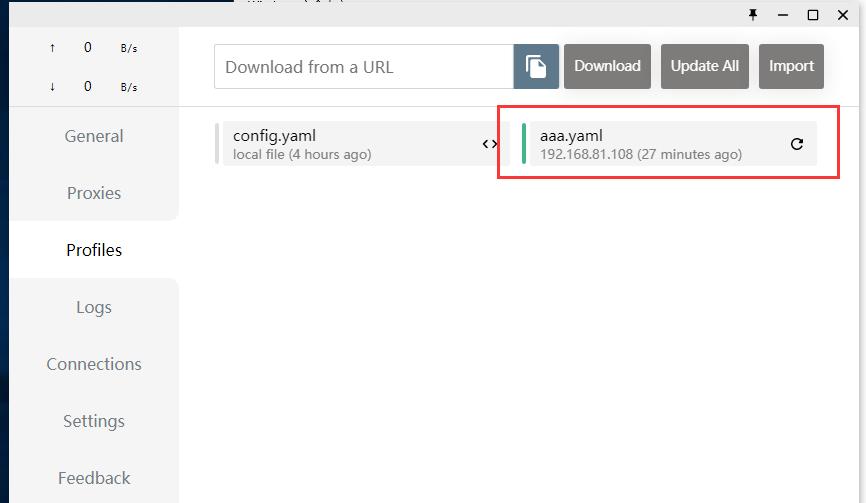Refresh the aaa.yaml profile

(796, 144)
